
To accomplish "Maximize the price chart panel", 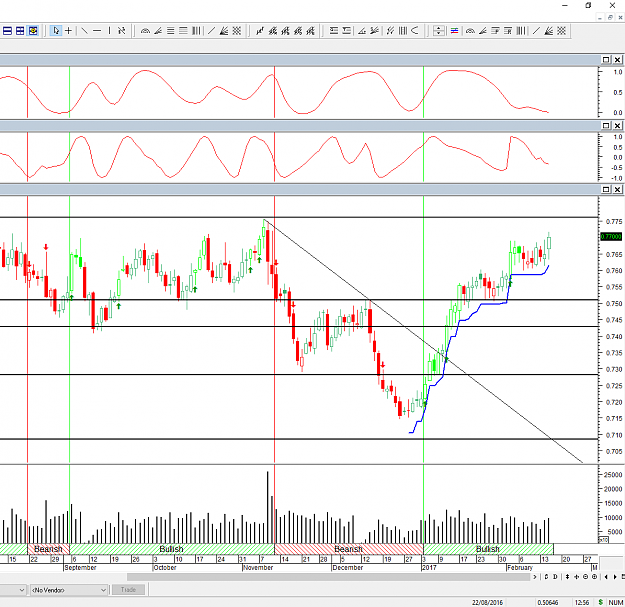I will (x=606, y=189).
